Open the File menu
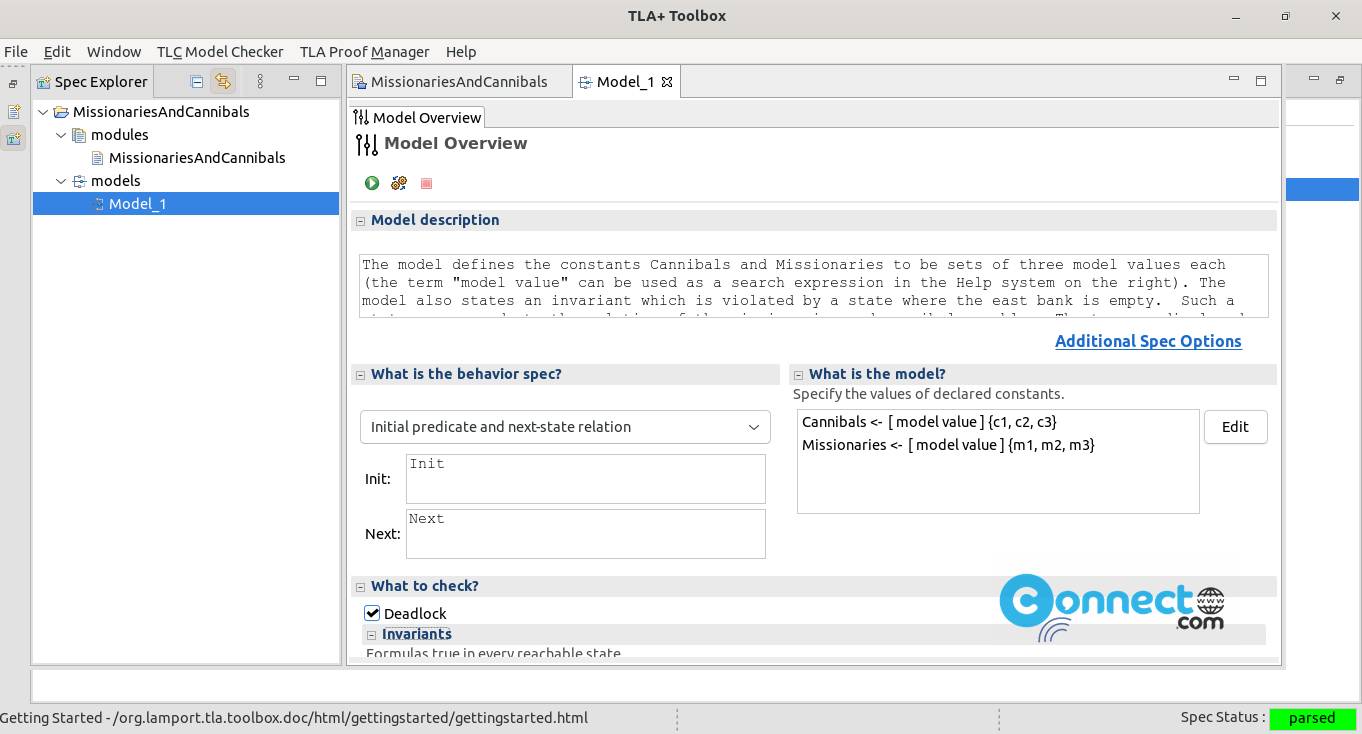Screen dimensions: 1362x734 [x=16, y=52]
